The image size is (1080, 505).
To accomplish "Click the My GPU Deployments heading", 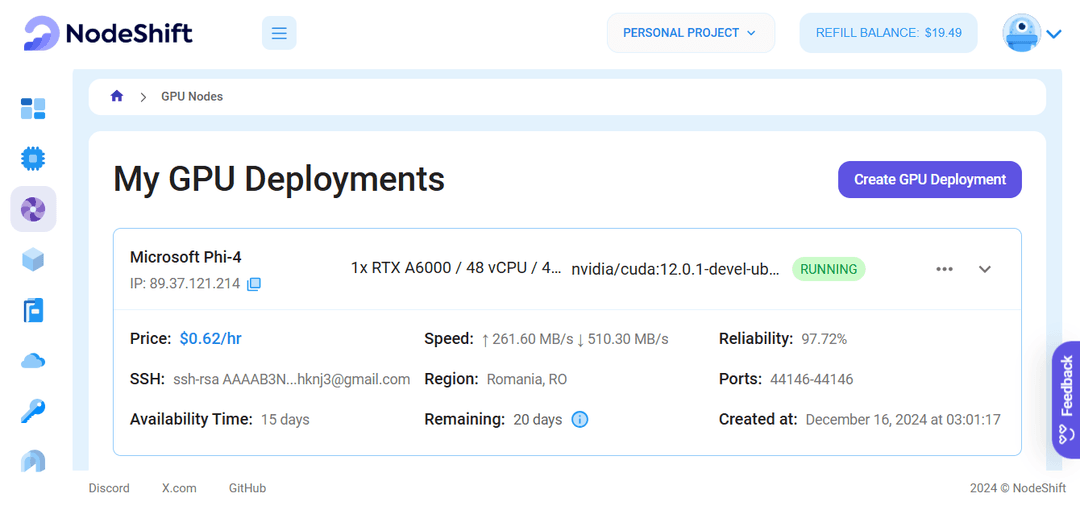I will click(279, 179).
